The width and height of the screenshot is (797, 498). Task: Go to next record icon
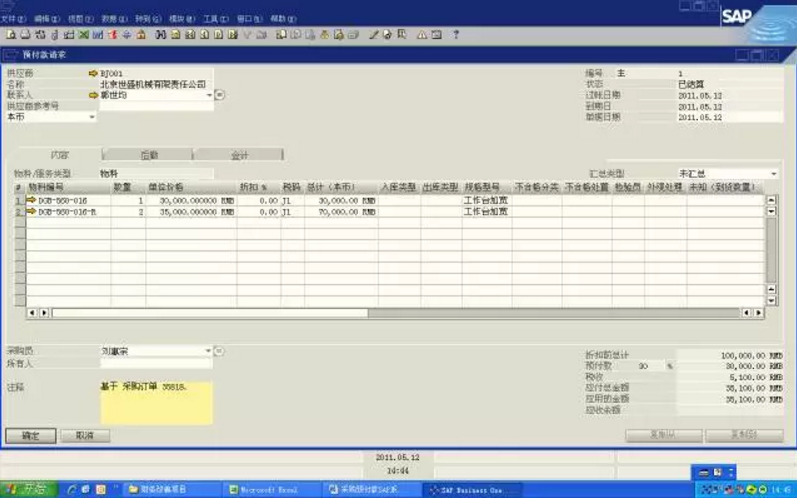(x=219, y=35)
